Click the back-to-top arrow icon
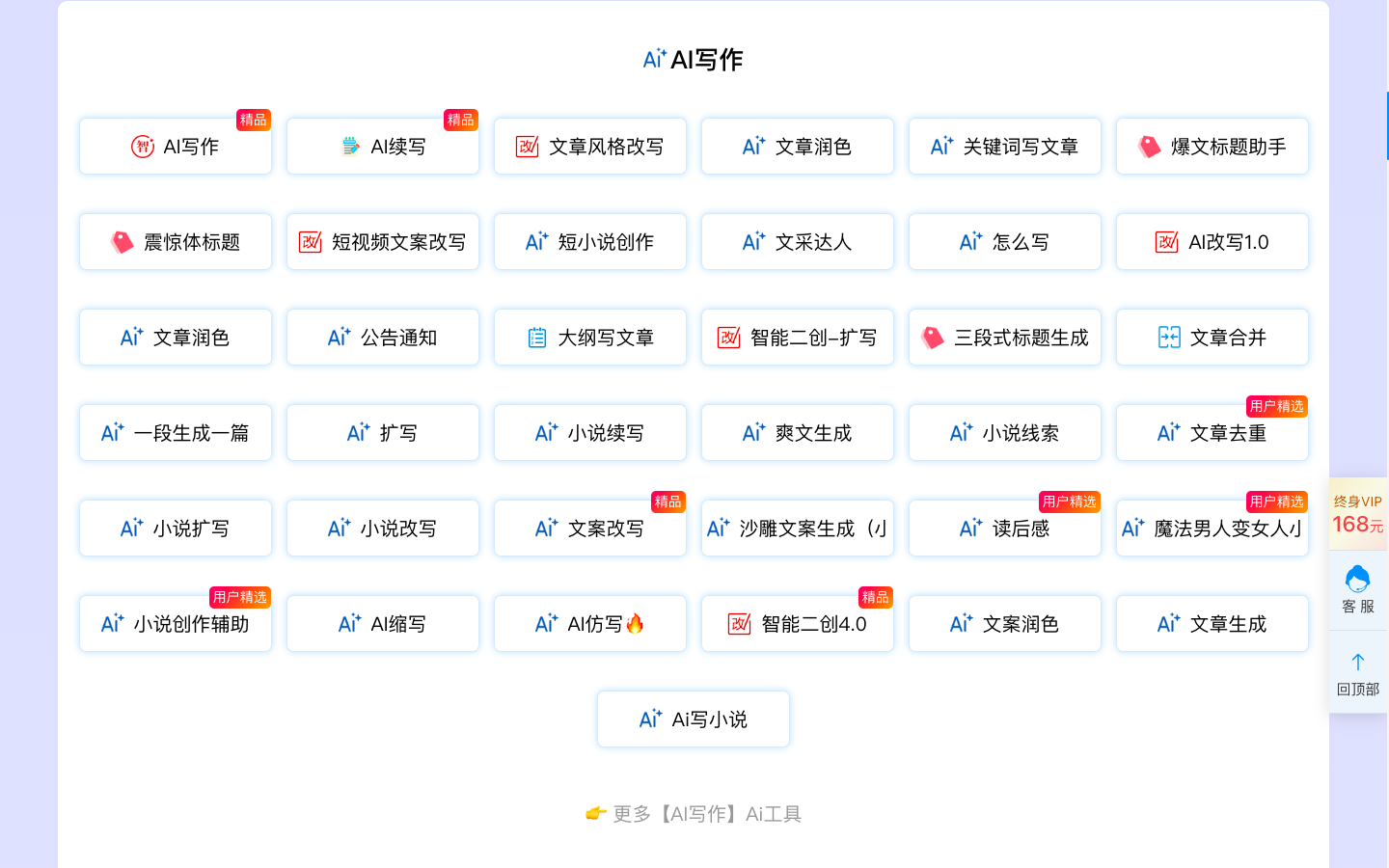Screen dimensions: 1389x868 pos(1357,662)
